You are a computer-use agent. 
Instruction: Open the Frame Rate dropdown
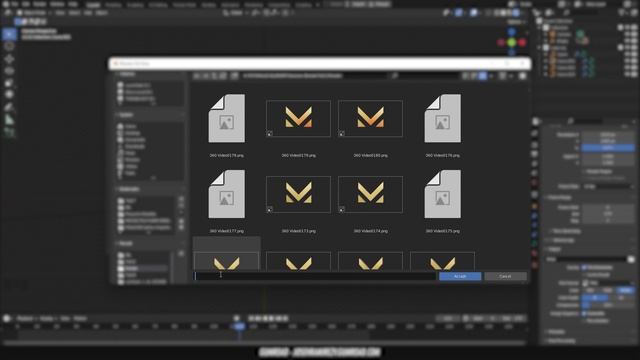(x=608, y=186)
